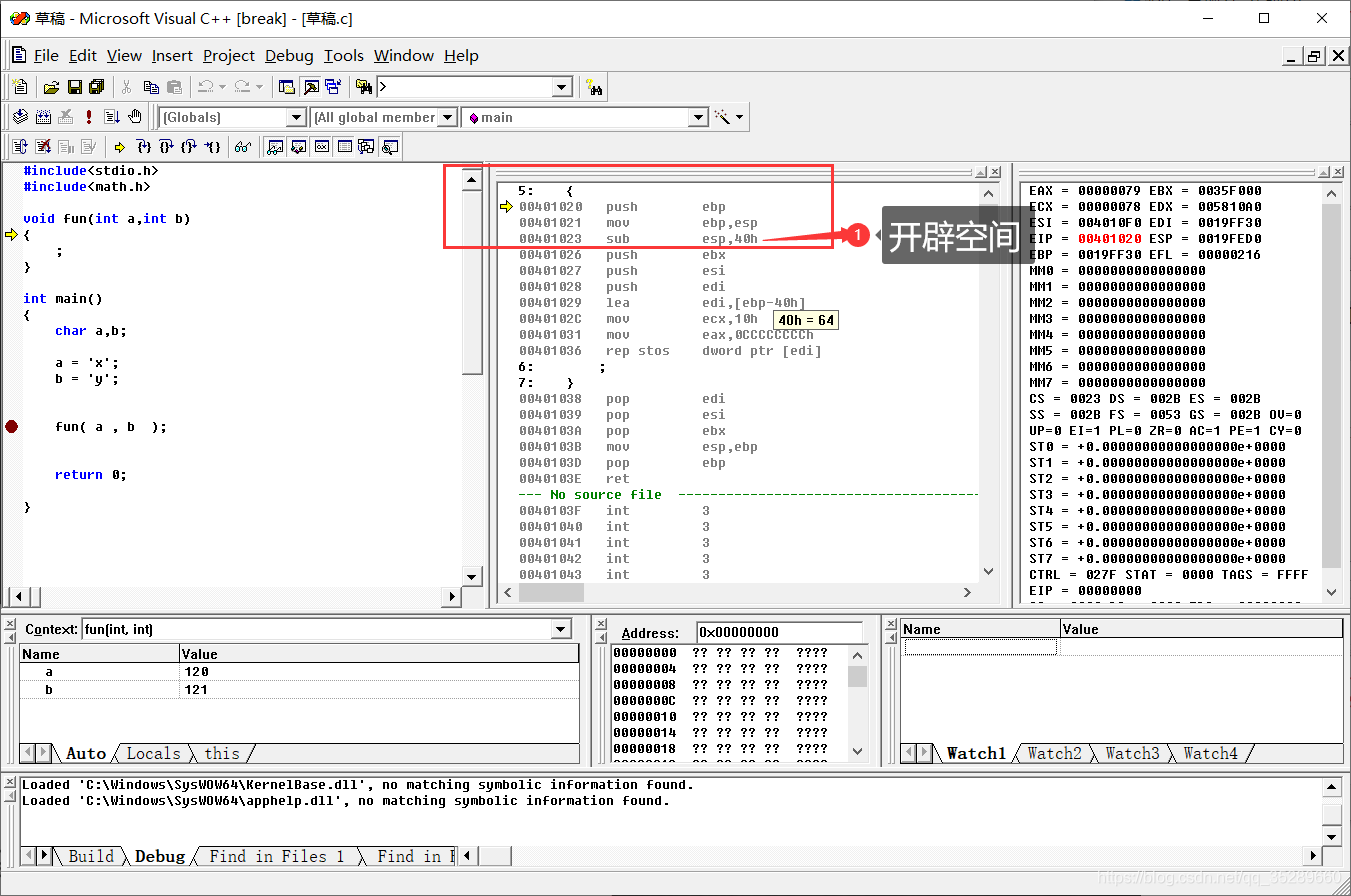Toggle the Output pane button
This screenshot has height=896, width=1351.
coord(311,87)
